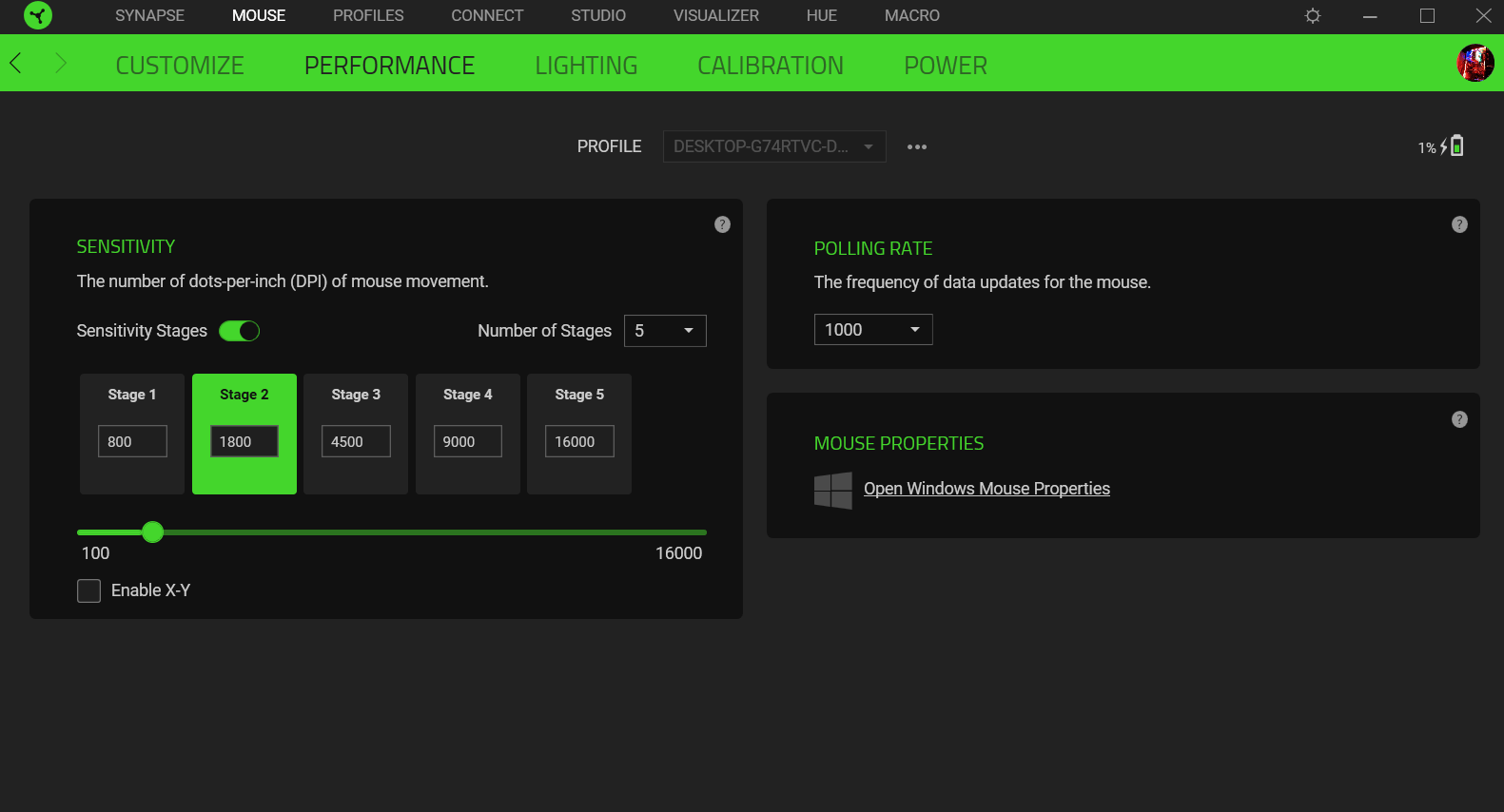Expand the Number of Stages dropdown
This screenshot has height=812, width=1504.
point(665,331)
